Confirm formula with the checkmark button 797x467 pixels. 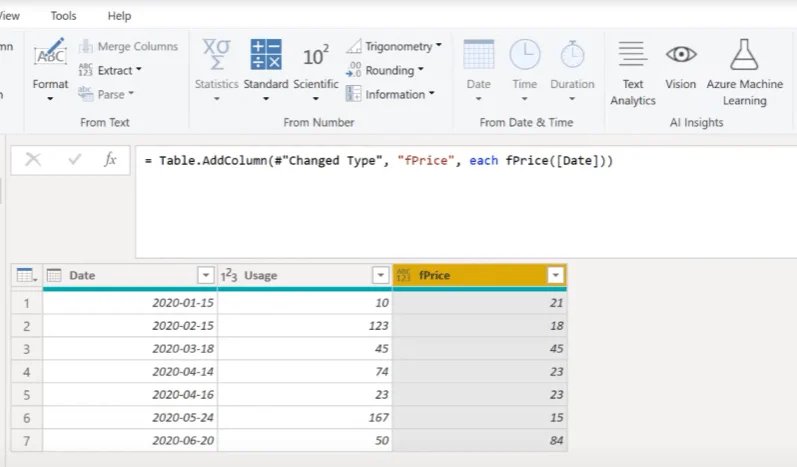(x=74, y=160)
